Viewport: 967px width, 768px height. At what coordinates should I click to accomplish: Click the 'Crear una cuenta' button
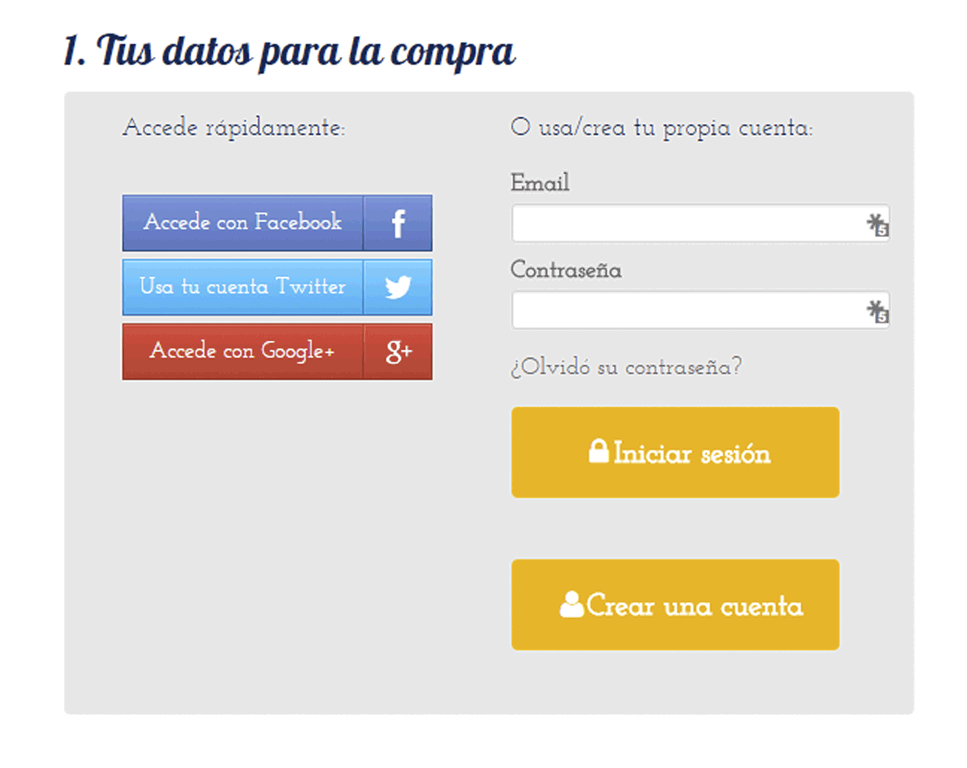click(x=675, y=605)
